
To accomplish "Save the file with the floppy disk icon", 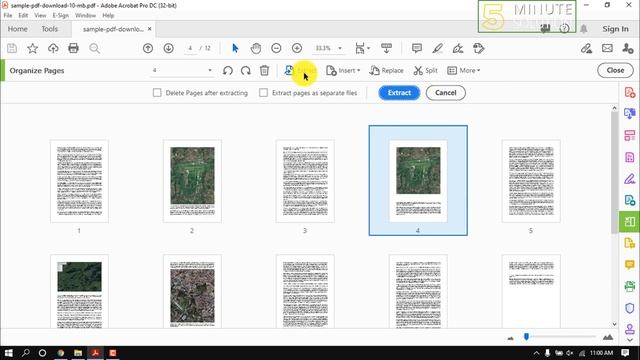I will click(x=12, y=48).
